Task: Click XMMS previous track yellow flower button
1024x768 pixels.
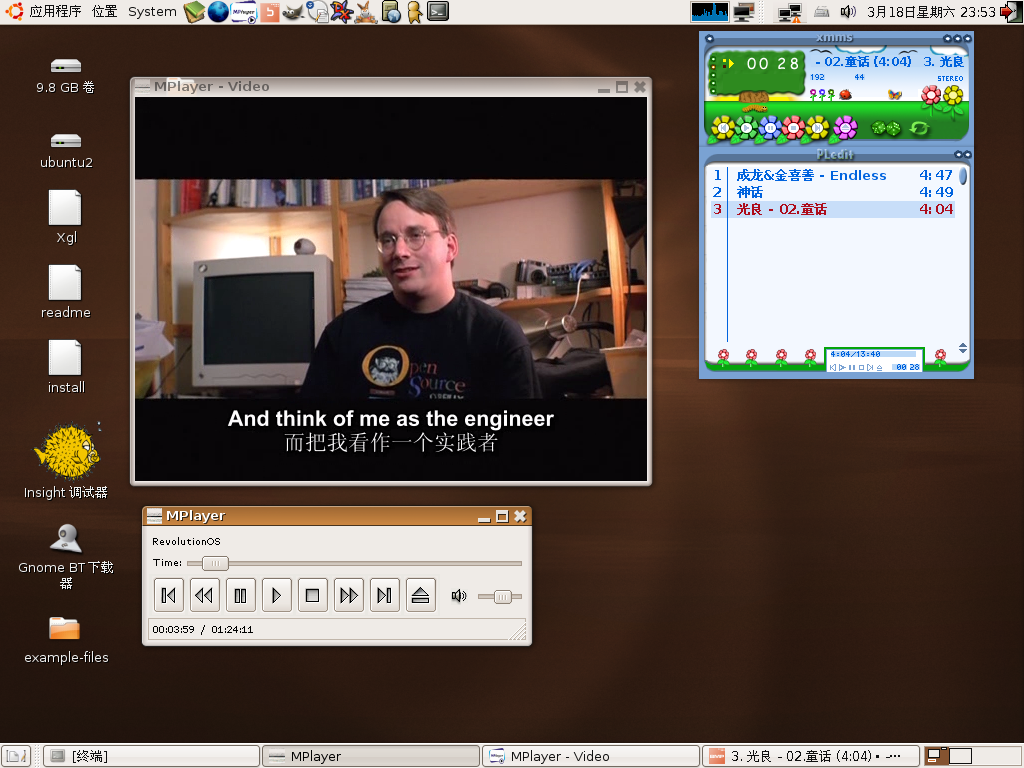Action: pos(722,128)
